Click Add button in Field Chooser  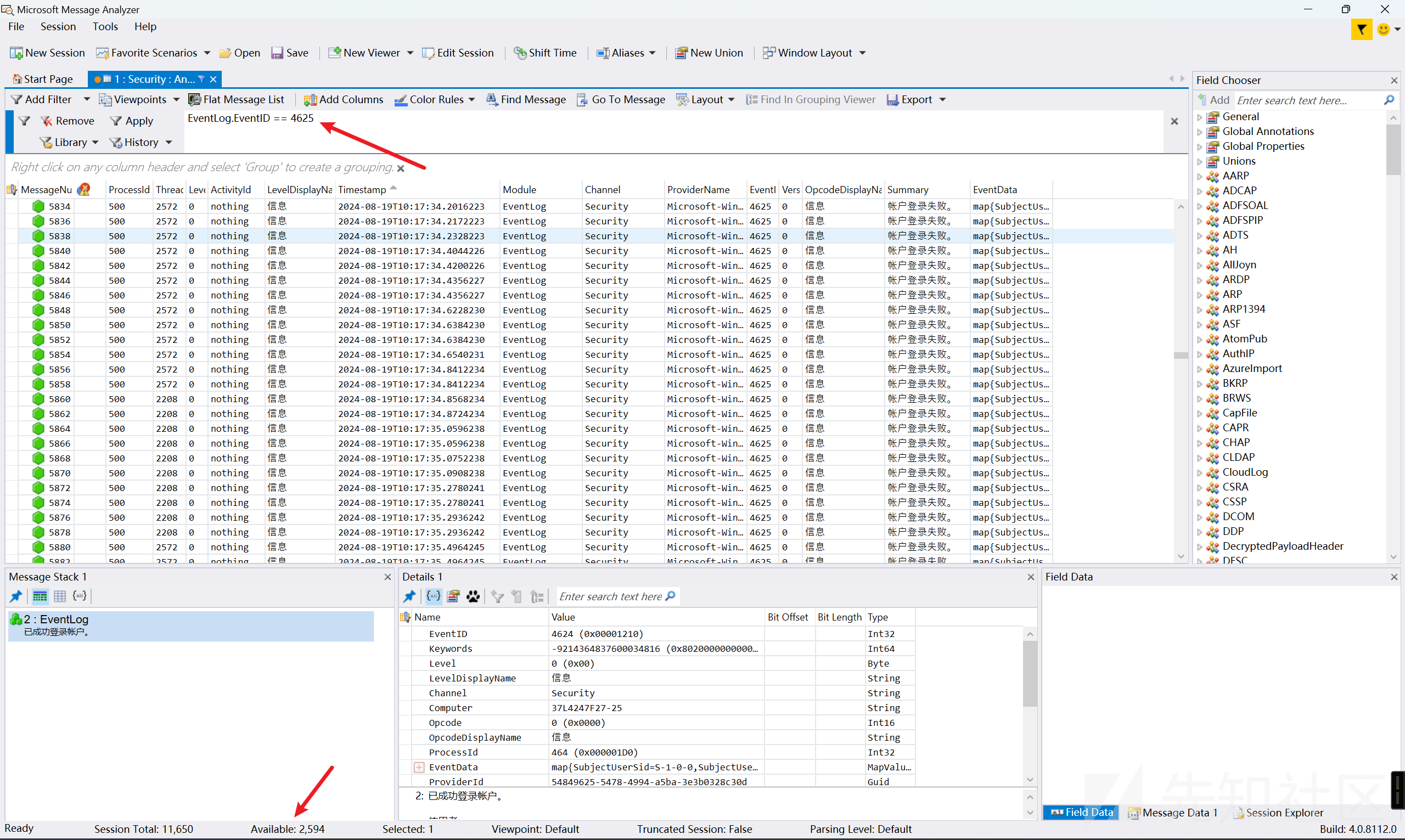pyautogui.click(x=1213, y=100)
